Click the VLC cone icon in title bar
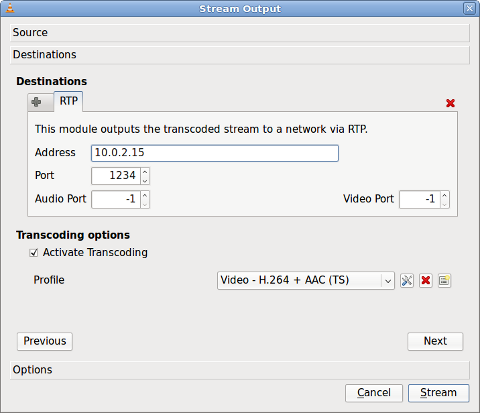Image resolution: width=480 pixels, height=413 pixels. 10,8
